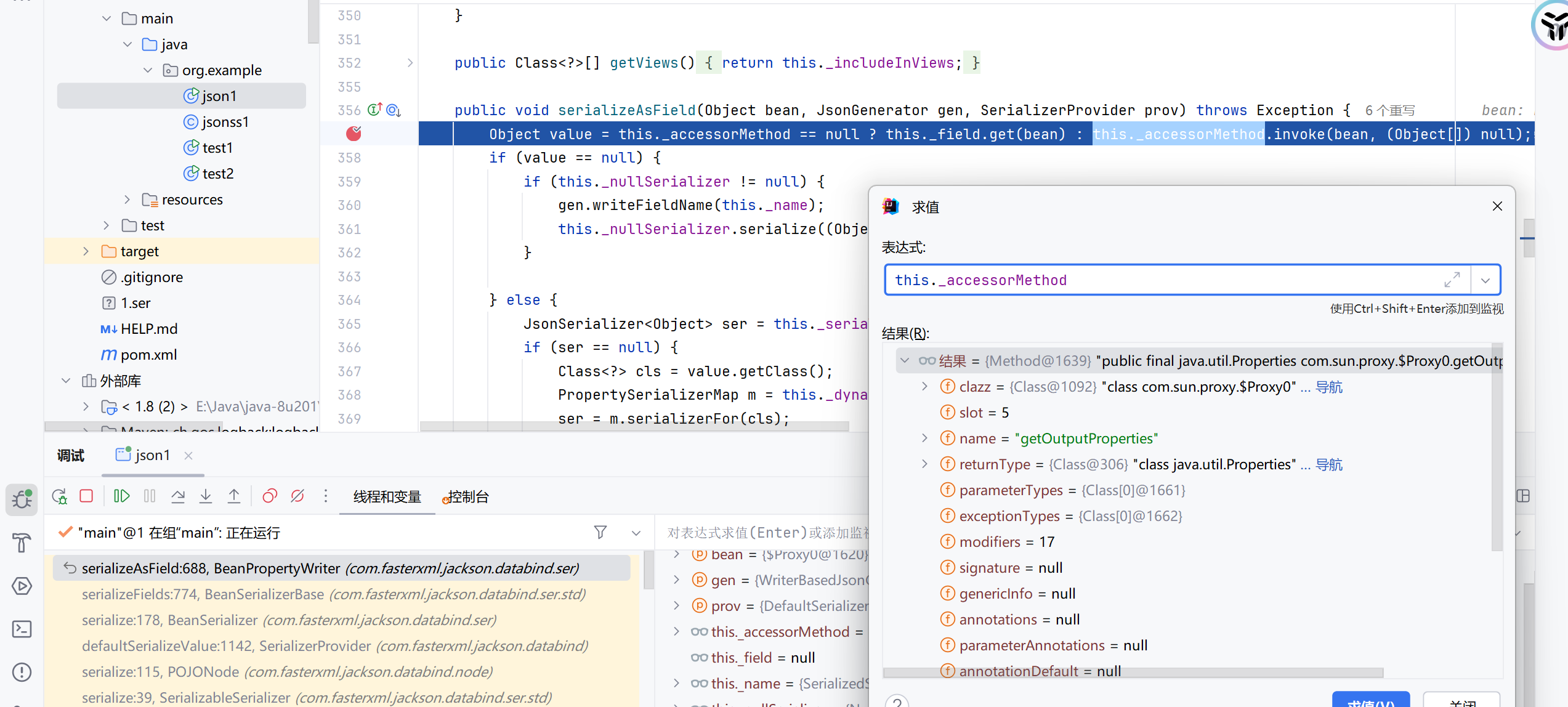
Task: Select serializeFields:774 stack frame
Action: click(x=334, y=594)
